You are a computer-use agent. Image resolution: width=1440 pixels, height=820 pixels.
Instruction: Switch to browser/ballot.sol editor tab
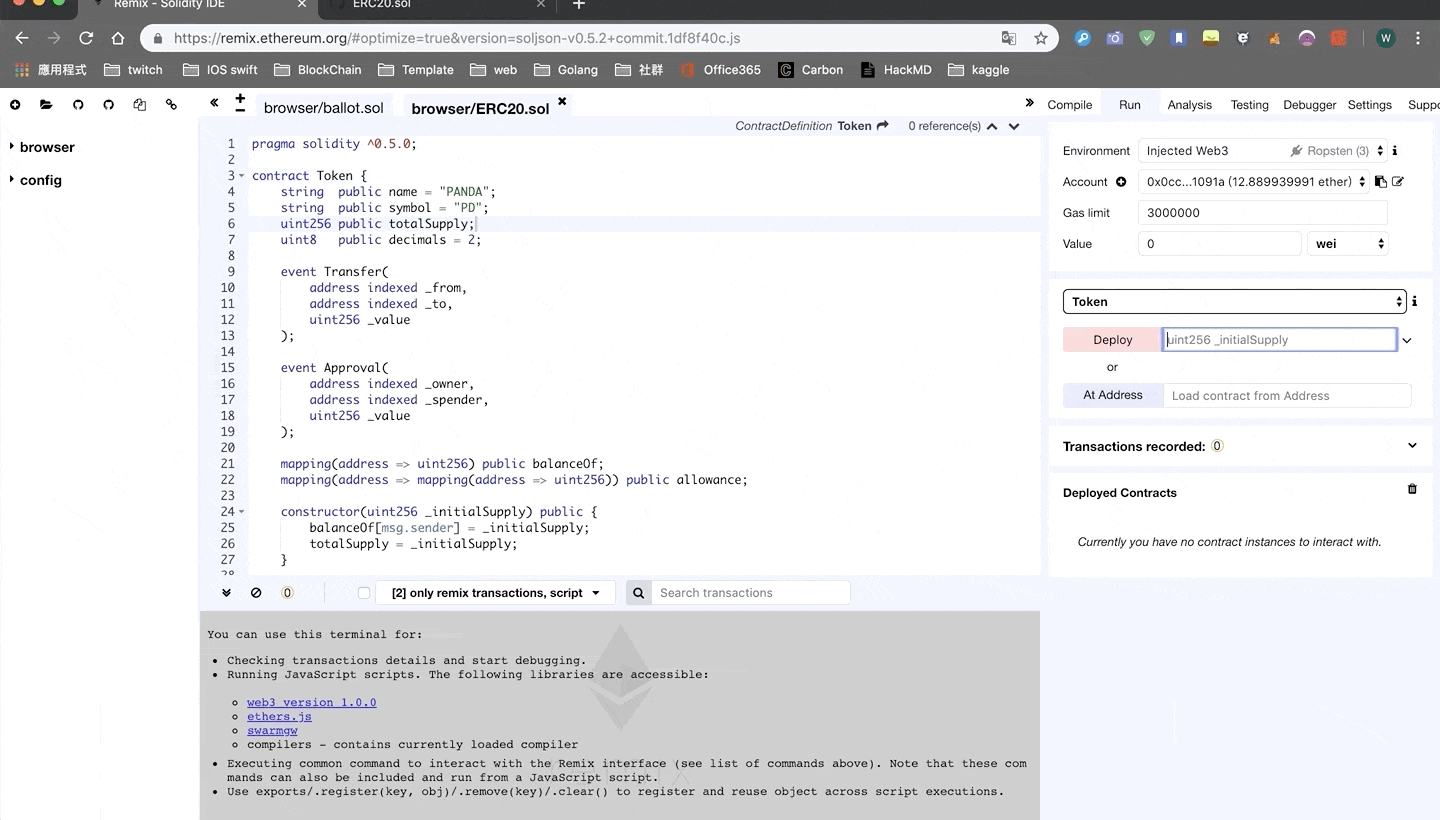(x=323, y=108)
